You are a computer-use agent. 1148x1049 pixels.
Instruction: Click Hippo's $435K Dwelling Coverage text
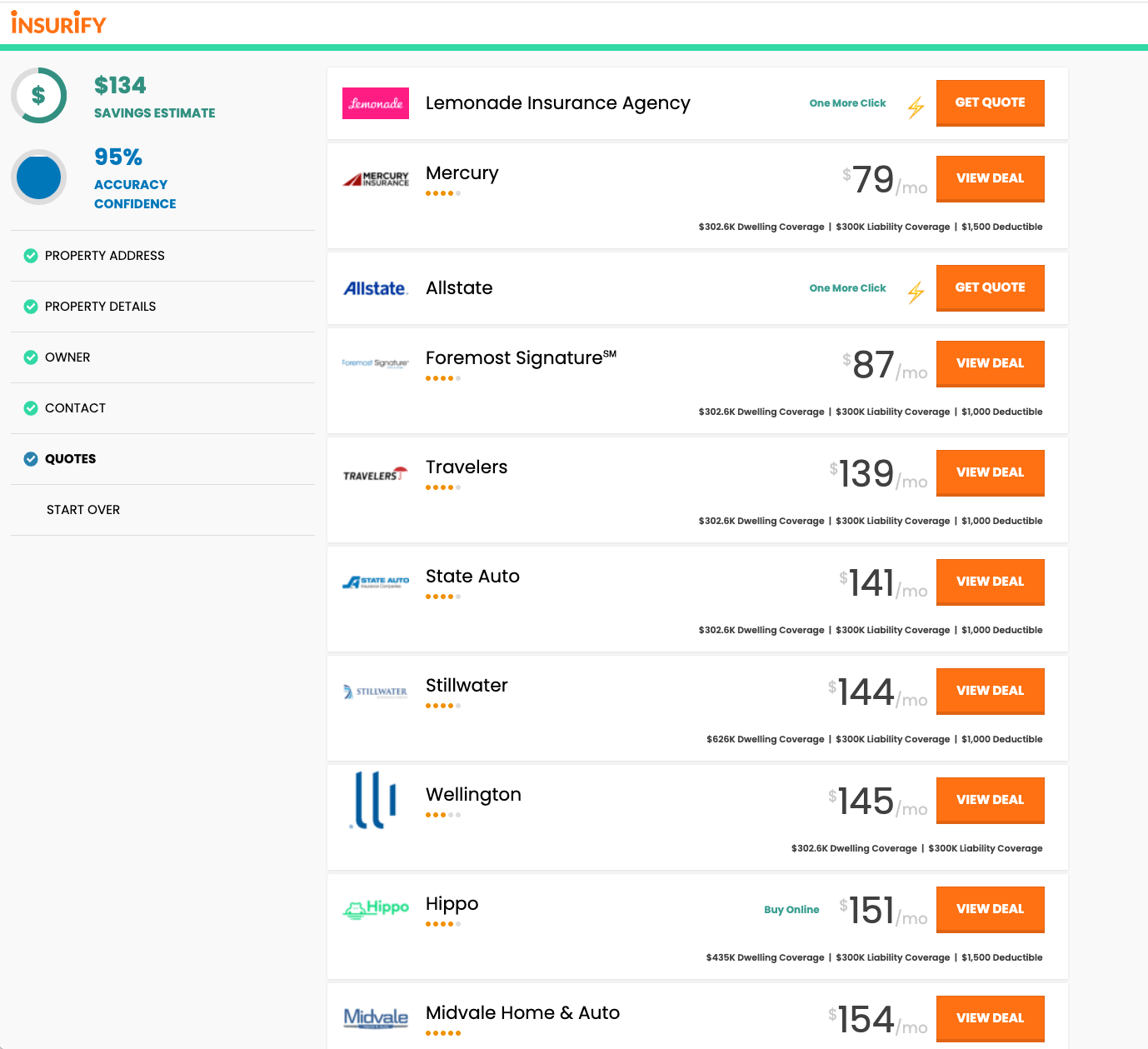765,957
